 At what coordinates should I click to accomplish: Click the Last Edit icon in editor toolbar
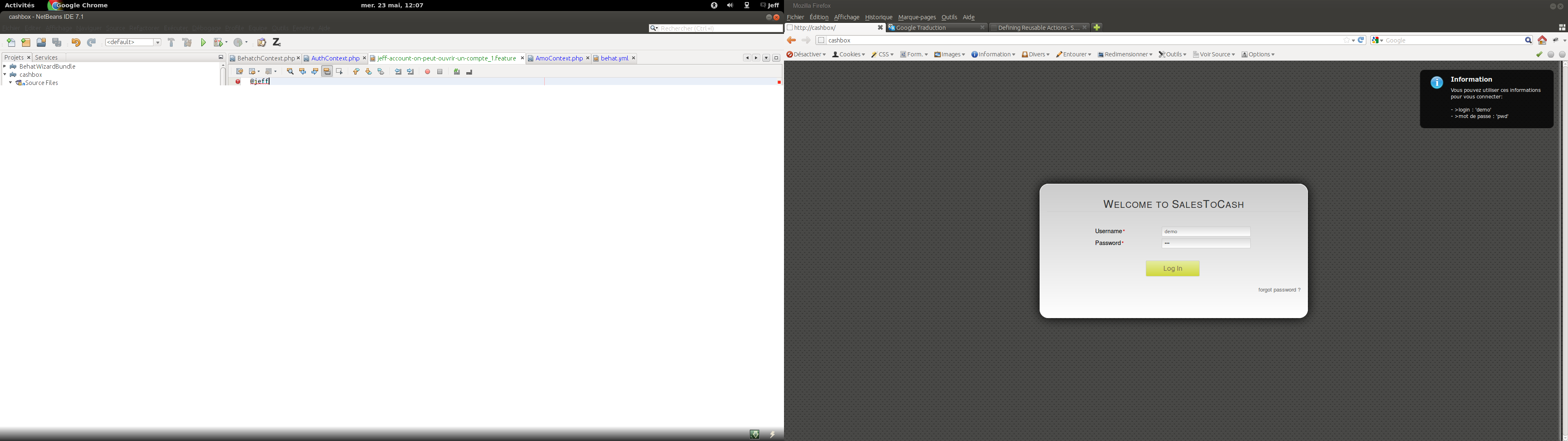pos(240,72)
